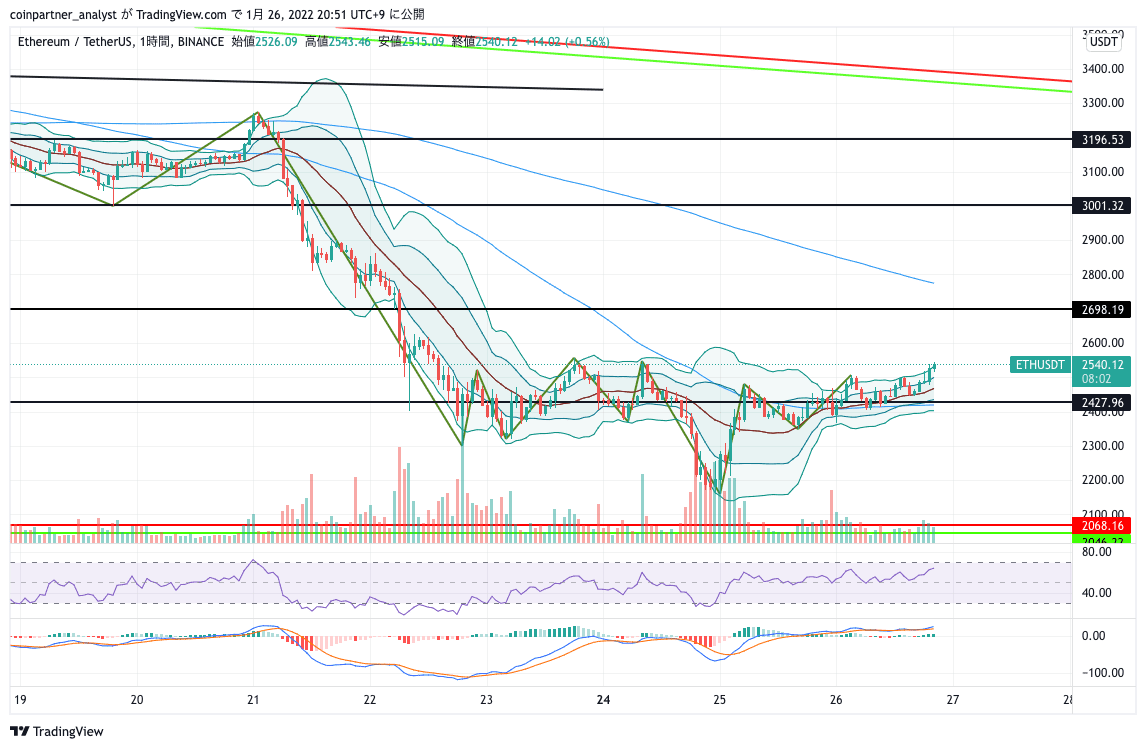
Task: Click the low value 2515.09
Action: point(422,42)
